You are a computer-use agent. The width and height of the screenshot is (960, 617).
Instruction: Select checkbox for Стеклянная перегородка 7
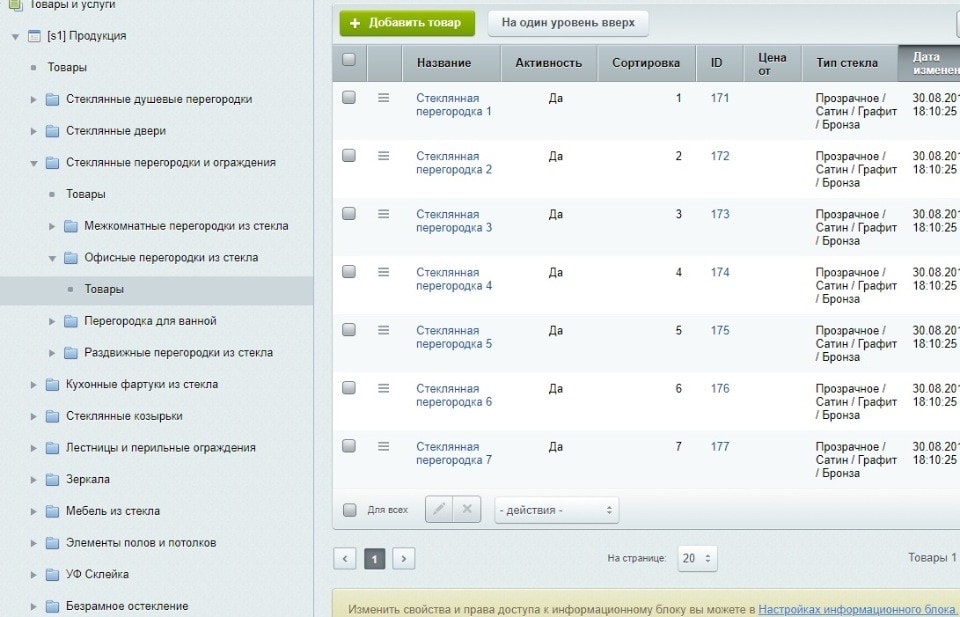pos(349,446)
